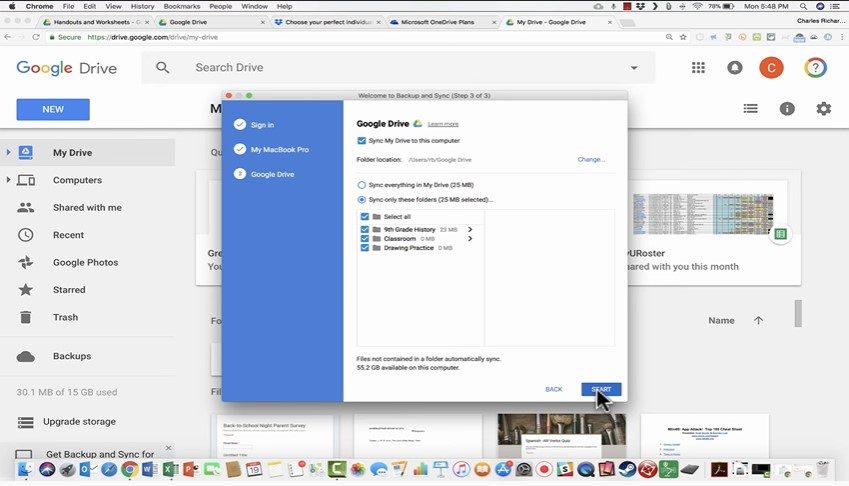Open Microsoft Excel from the Dock
The width and height of the screenshot is (849, 486).
(170, 469)
